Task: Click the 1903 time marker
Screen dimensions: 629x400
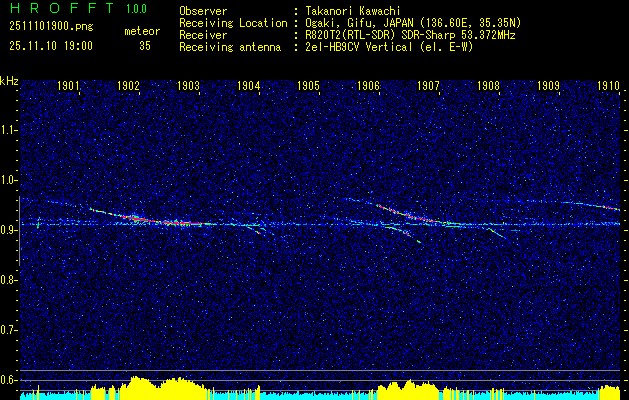Action: (189, 85)
